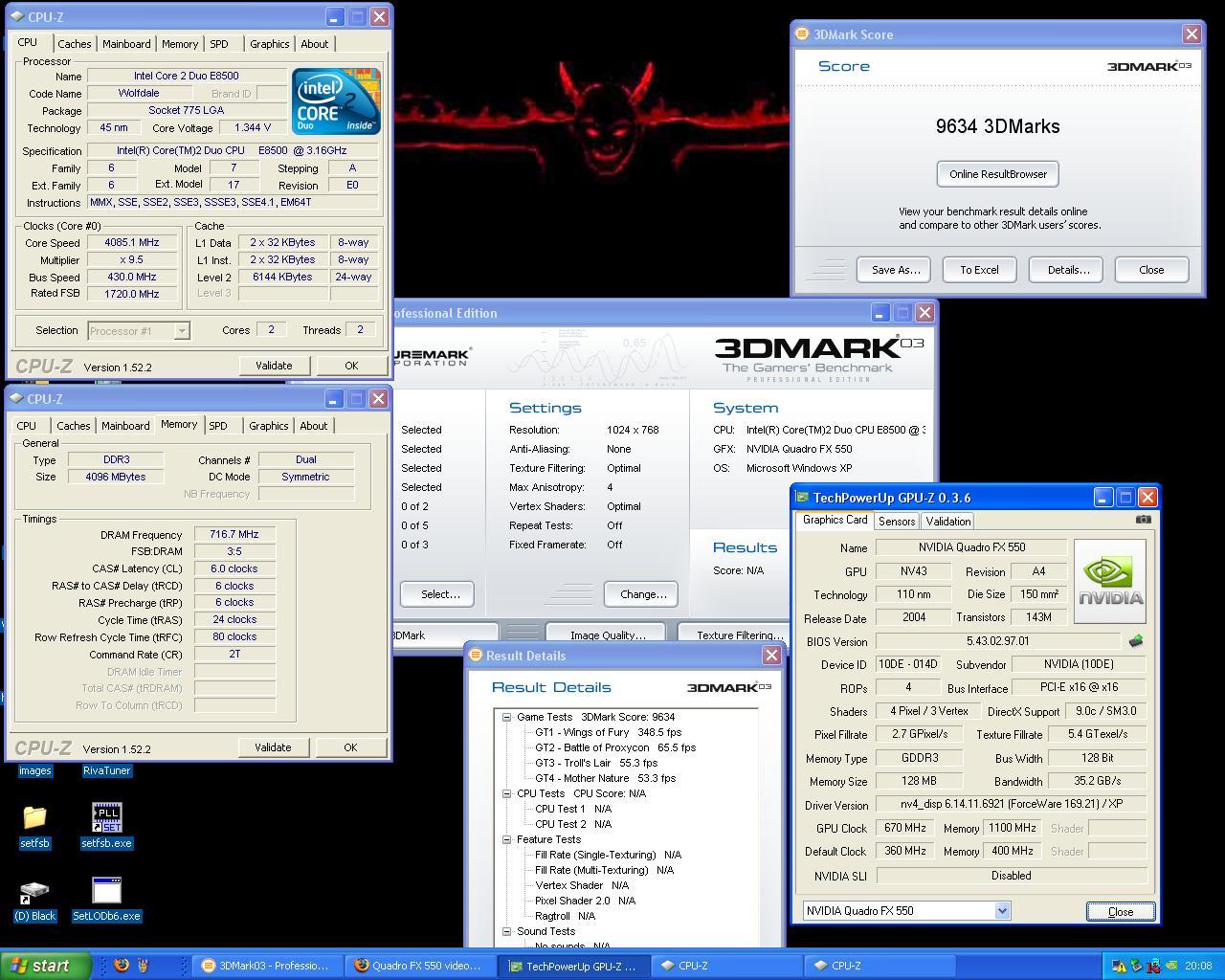
Task: Select GT1 - Wings of Fury result row
Action: click(x=608, y=732)
